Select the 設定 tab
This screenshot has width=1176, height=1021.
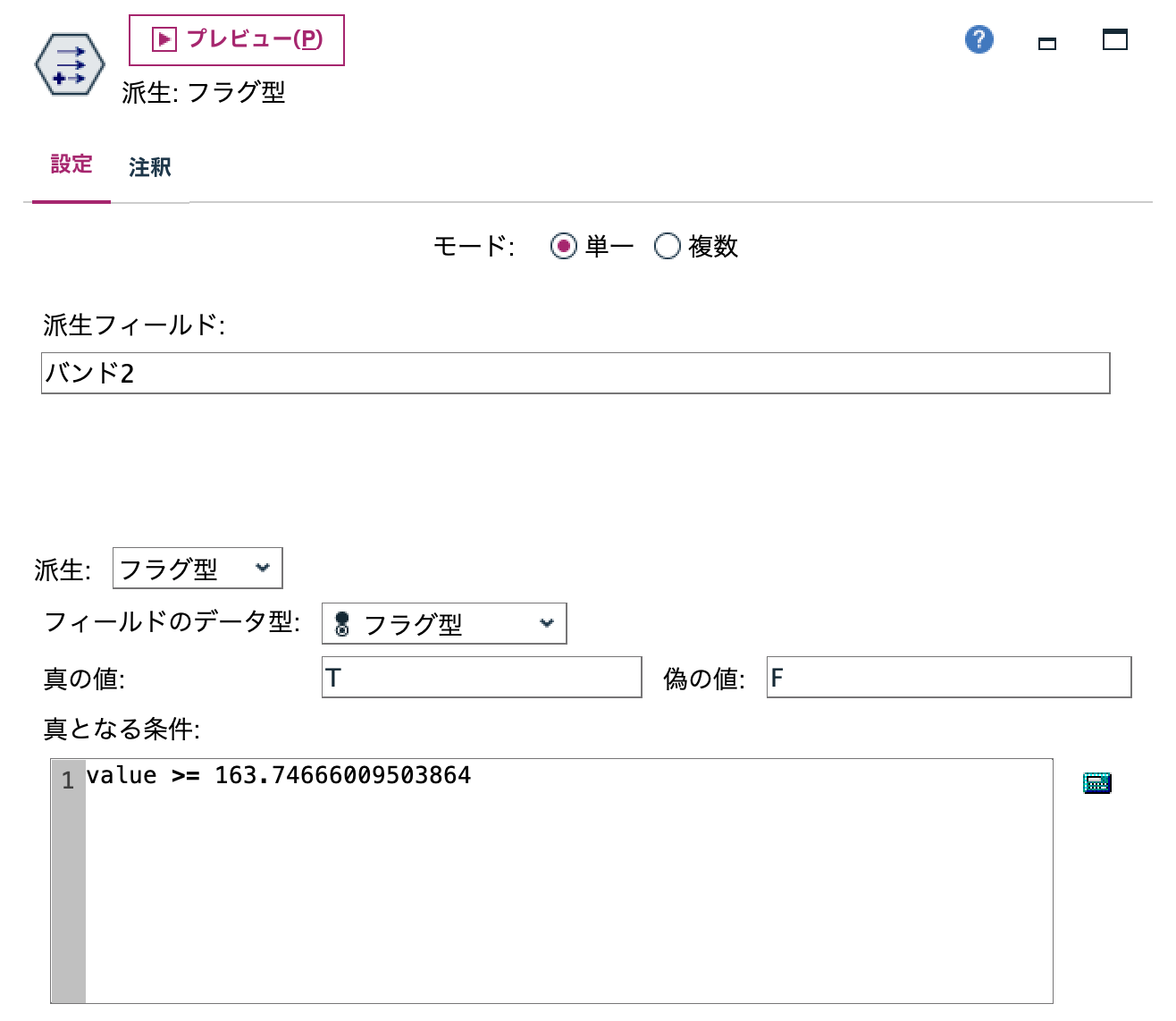pyautogui.click(x=71, y=165)
